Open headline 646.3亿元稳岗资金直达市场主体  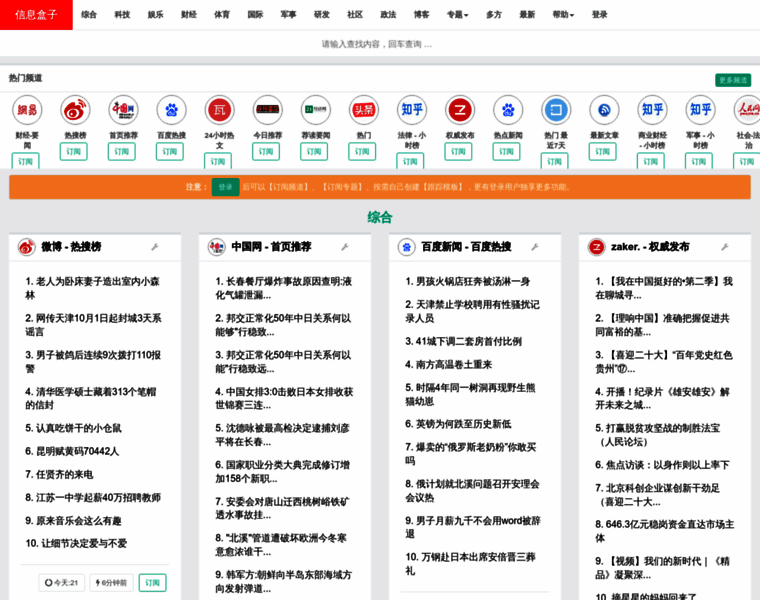[665, 531]
